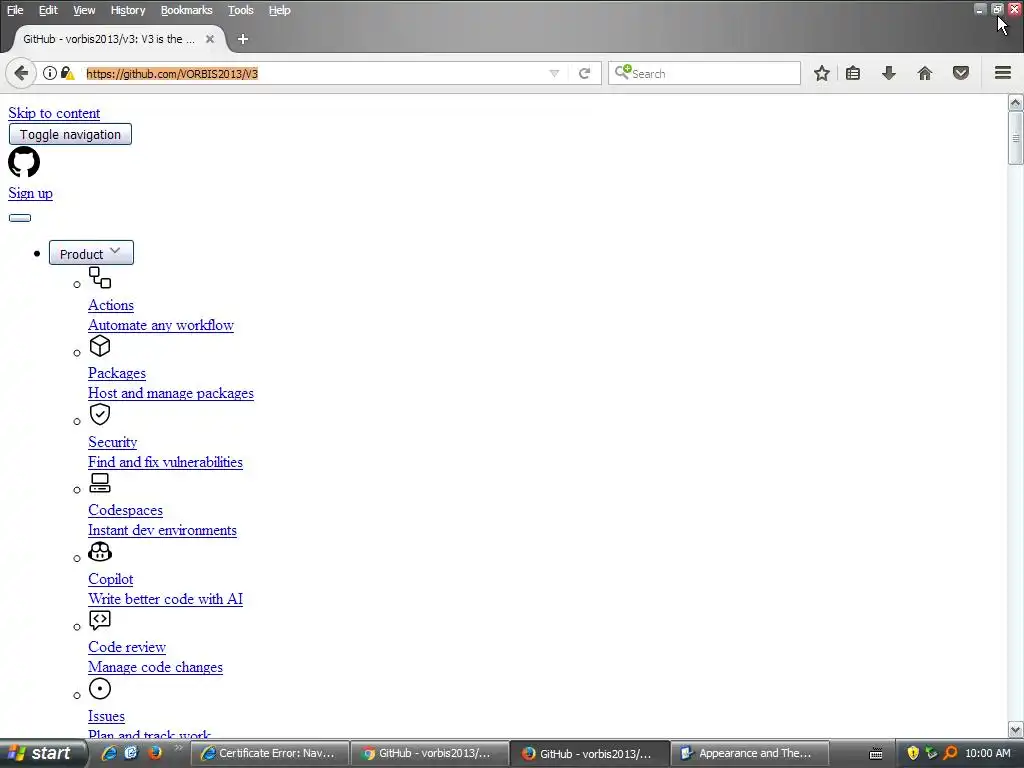The height and width of the screenshot is (768, 1024).
Task: Open Manage code changes link
Action: pos(155,667)
